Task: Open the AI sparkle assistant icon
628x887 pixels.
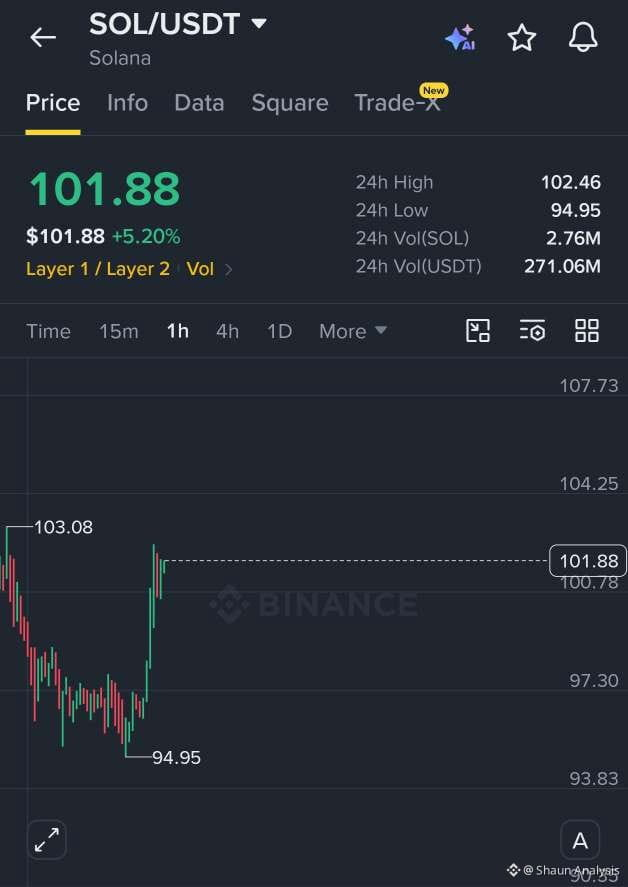Action: (461, 38)
